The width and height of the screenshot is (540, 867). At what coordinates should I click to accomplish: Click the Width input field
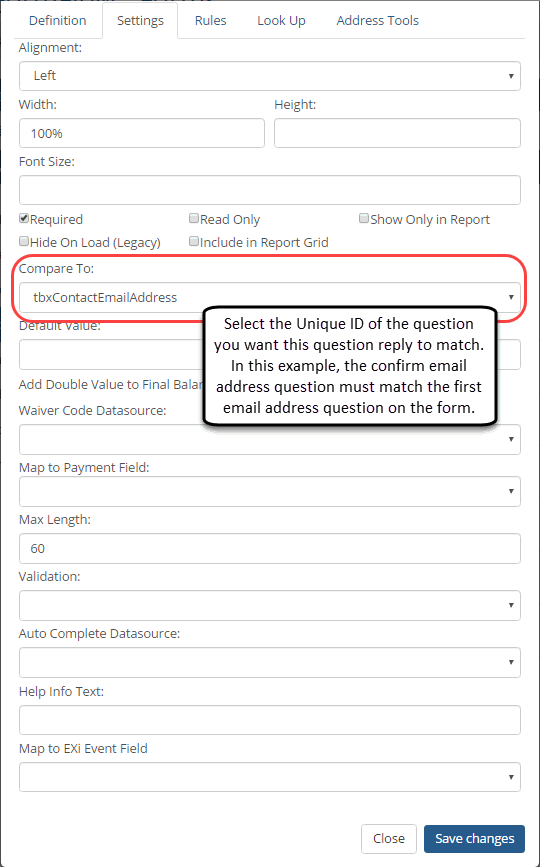tap(142, 133)
